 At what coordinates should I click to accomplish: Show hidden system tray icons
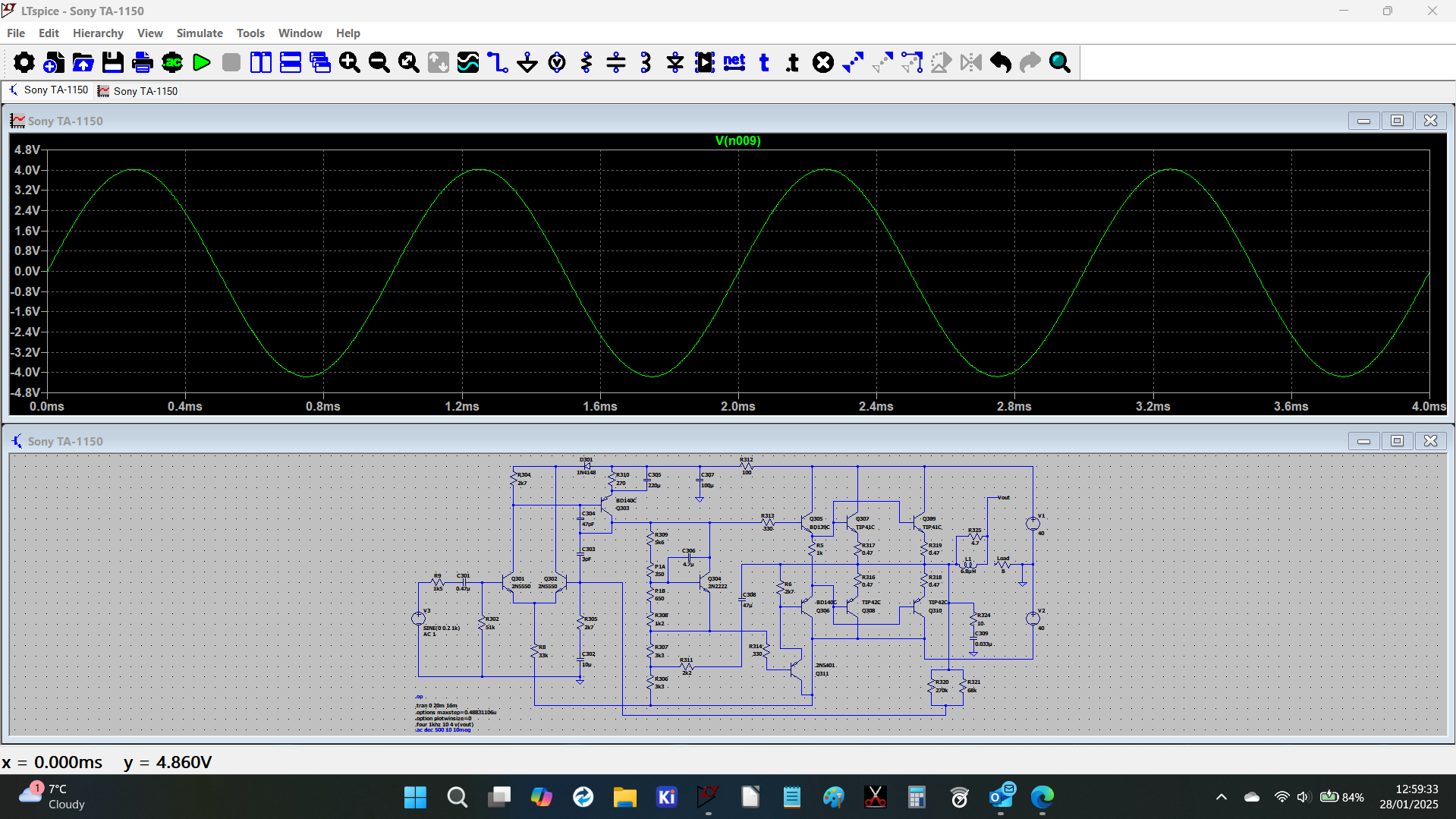(x=1221, y=797)
